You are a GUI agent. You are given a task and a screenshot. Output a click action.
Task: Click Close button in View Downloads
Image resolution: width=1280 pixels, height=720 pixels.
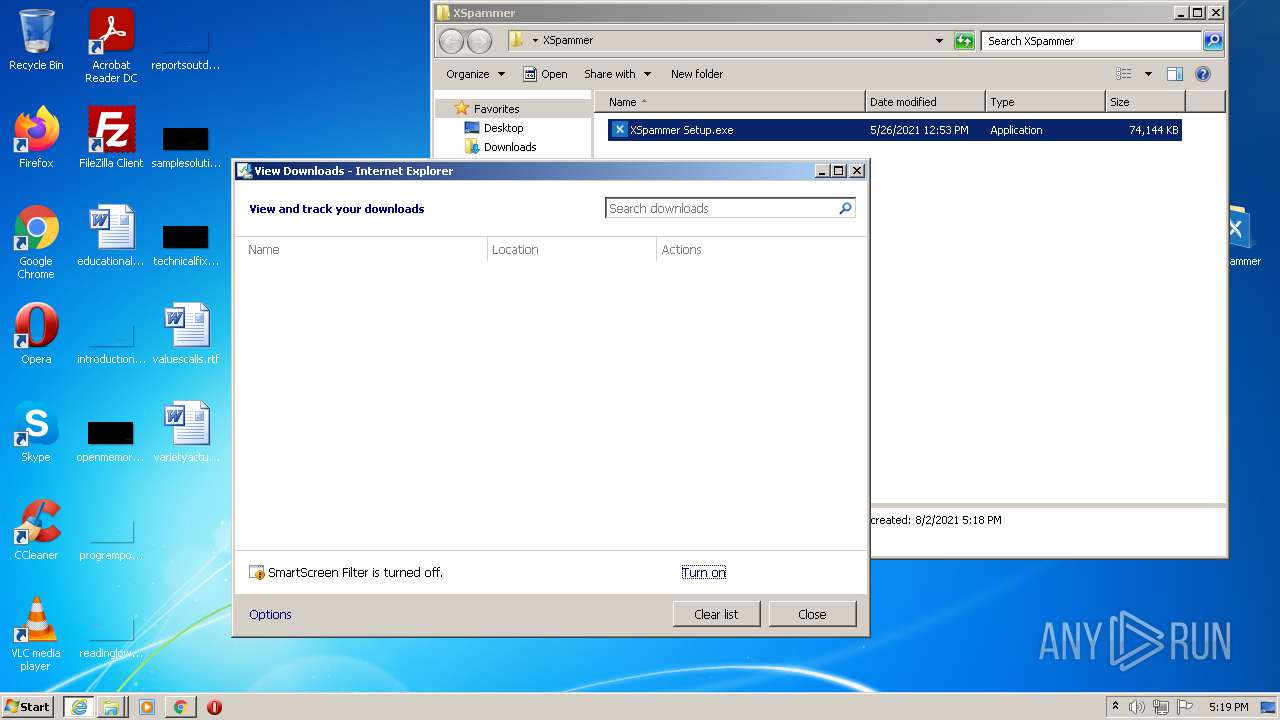pos(812,614)
